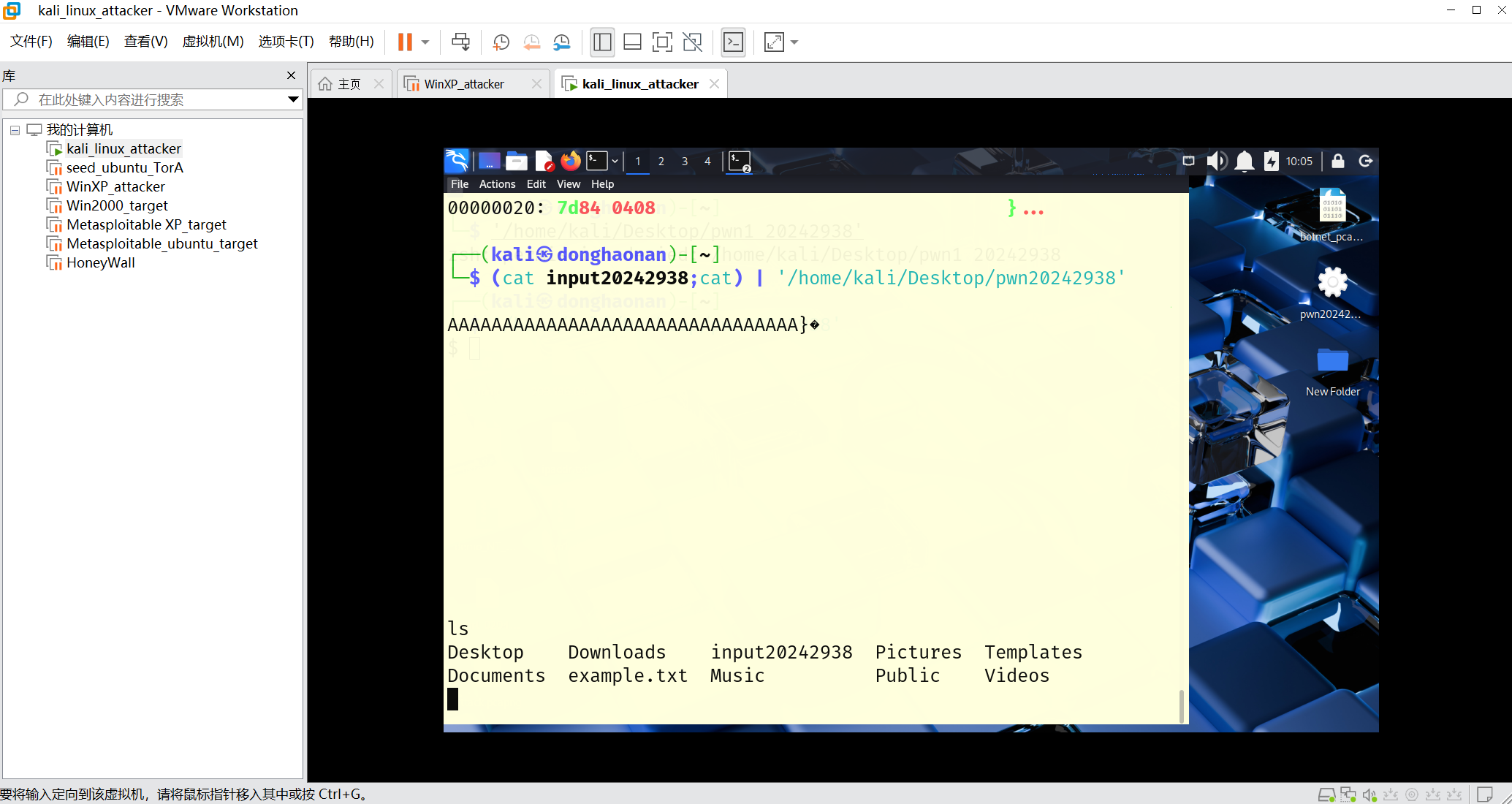1512x804 pixels.
Task: Launch Firefox from the Kali panel
Action: coord(570,161)
